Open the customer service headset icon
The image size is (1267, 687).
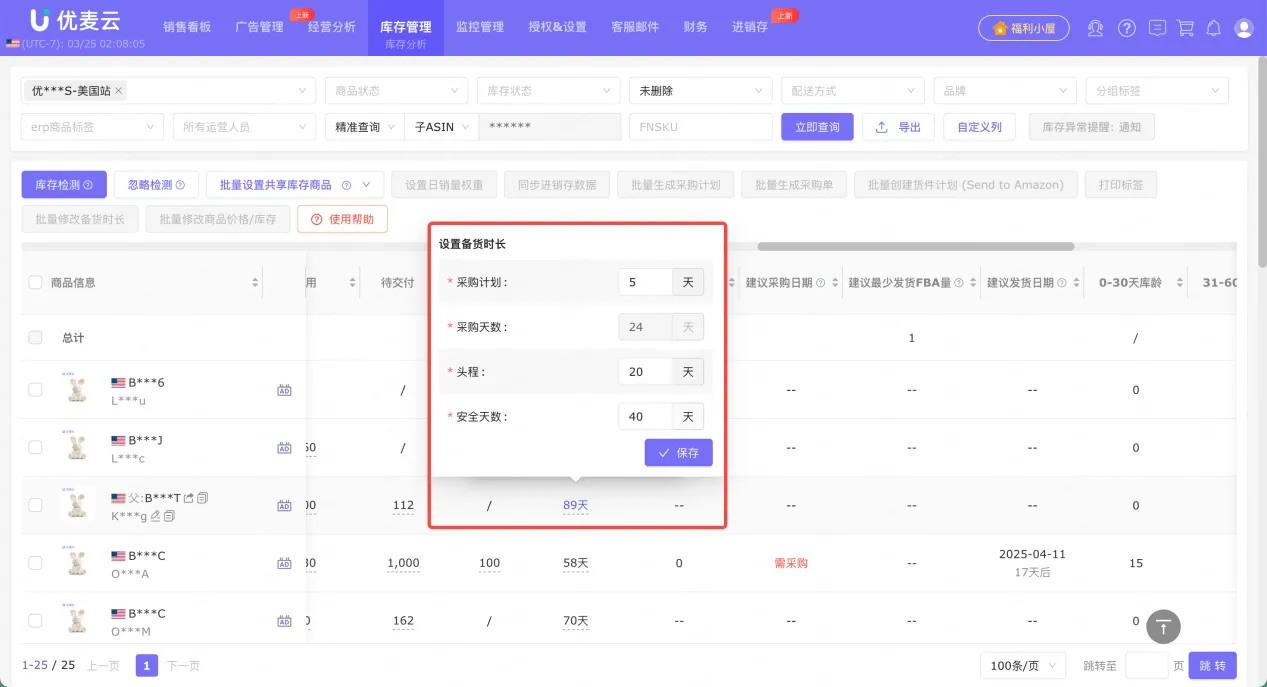[x=1097, y=28]
